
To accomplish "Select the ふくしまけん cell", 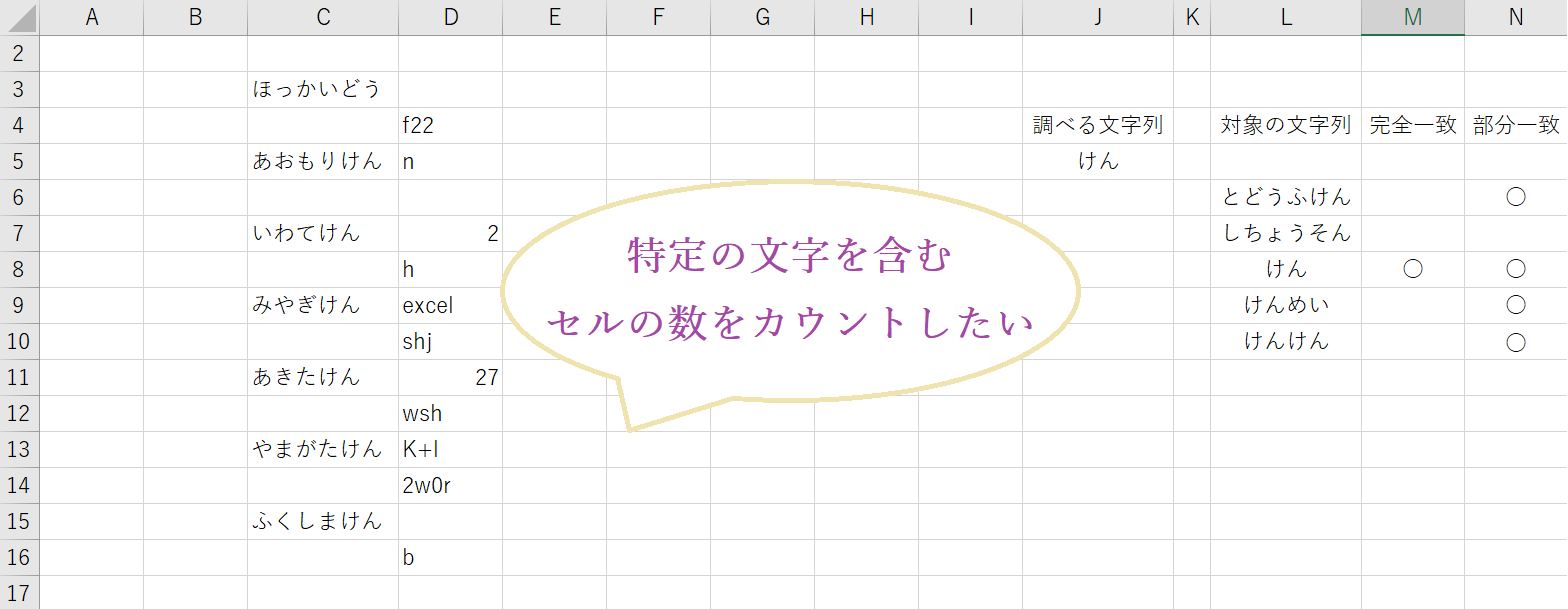I will [x=318, y=521].
